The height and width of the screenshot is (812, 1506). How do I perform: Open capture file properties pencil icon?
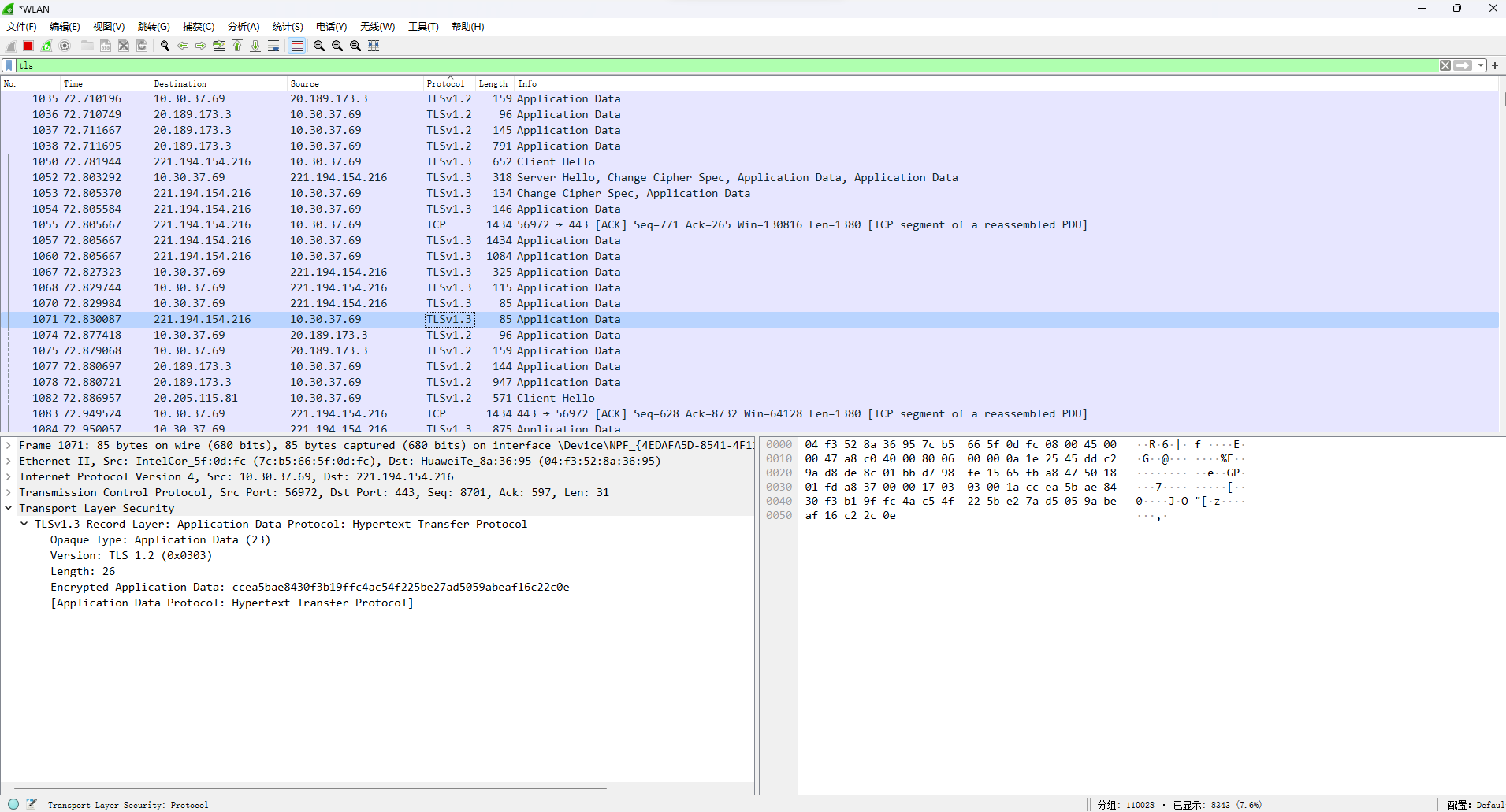(x=32, y=804)
